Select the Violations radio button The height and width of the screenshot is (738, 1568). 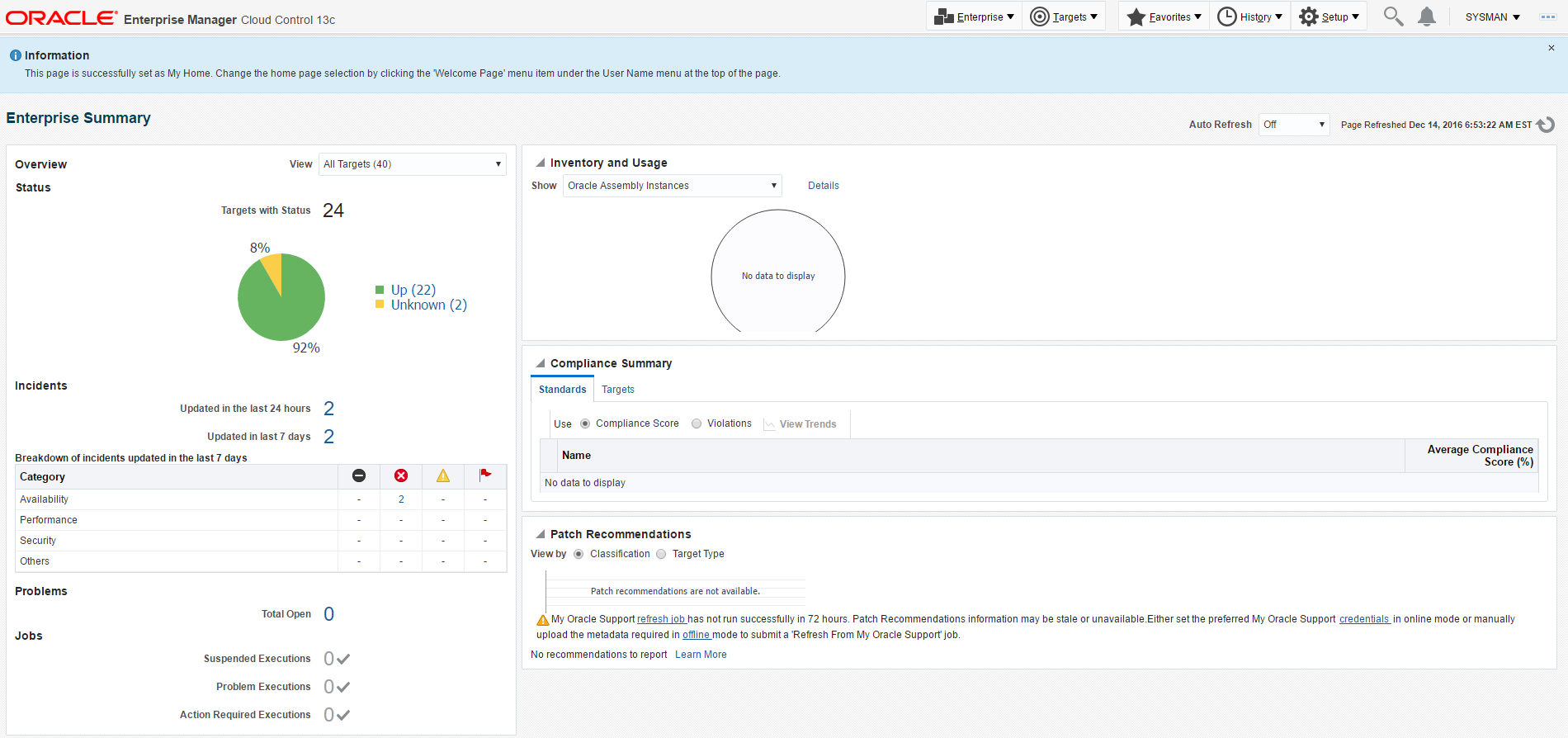pyautogui.click(x=697, y=423)
